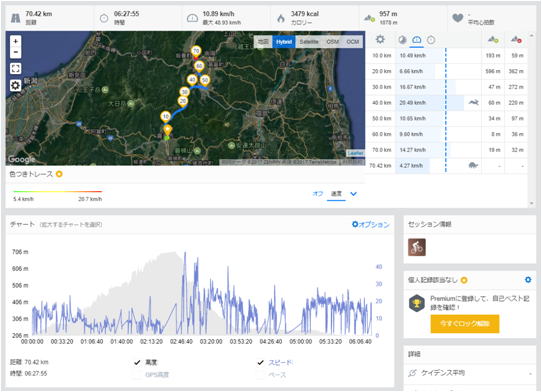Select the 70.42 km final split row
The height and width of the screenshot is (392, 542).
click(448, 166)
